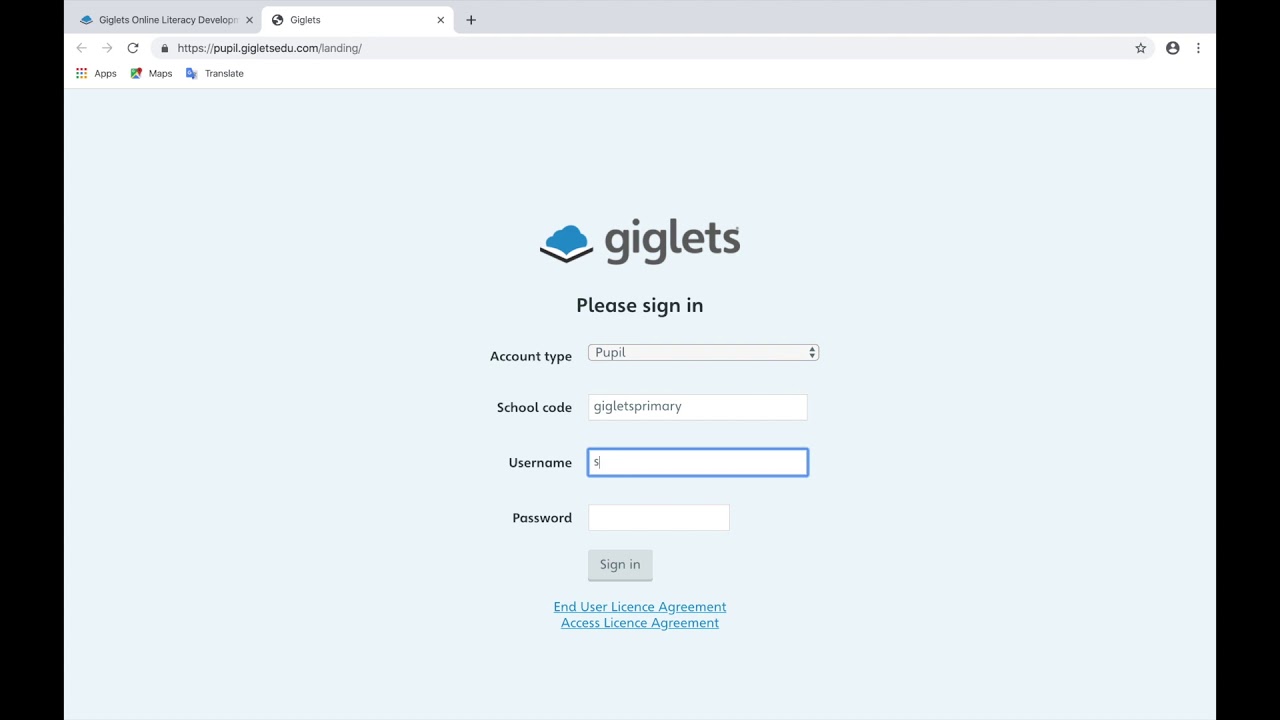Close the Giglets Online Literacy tab
The width and height of the screenshot is (1280, 720).
pyautogui.click(x=249, y=20)
